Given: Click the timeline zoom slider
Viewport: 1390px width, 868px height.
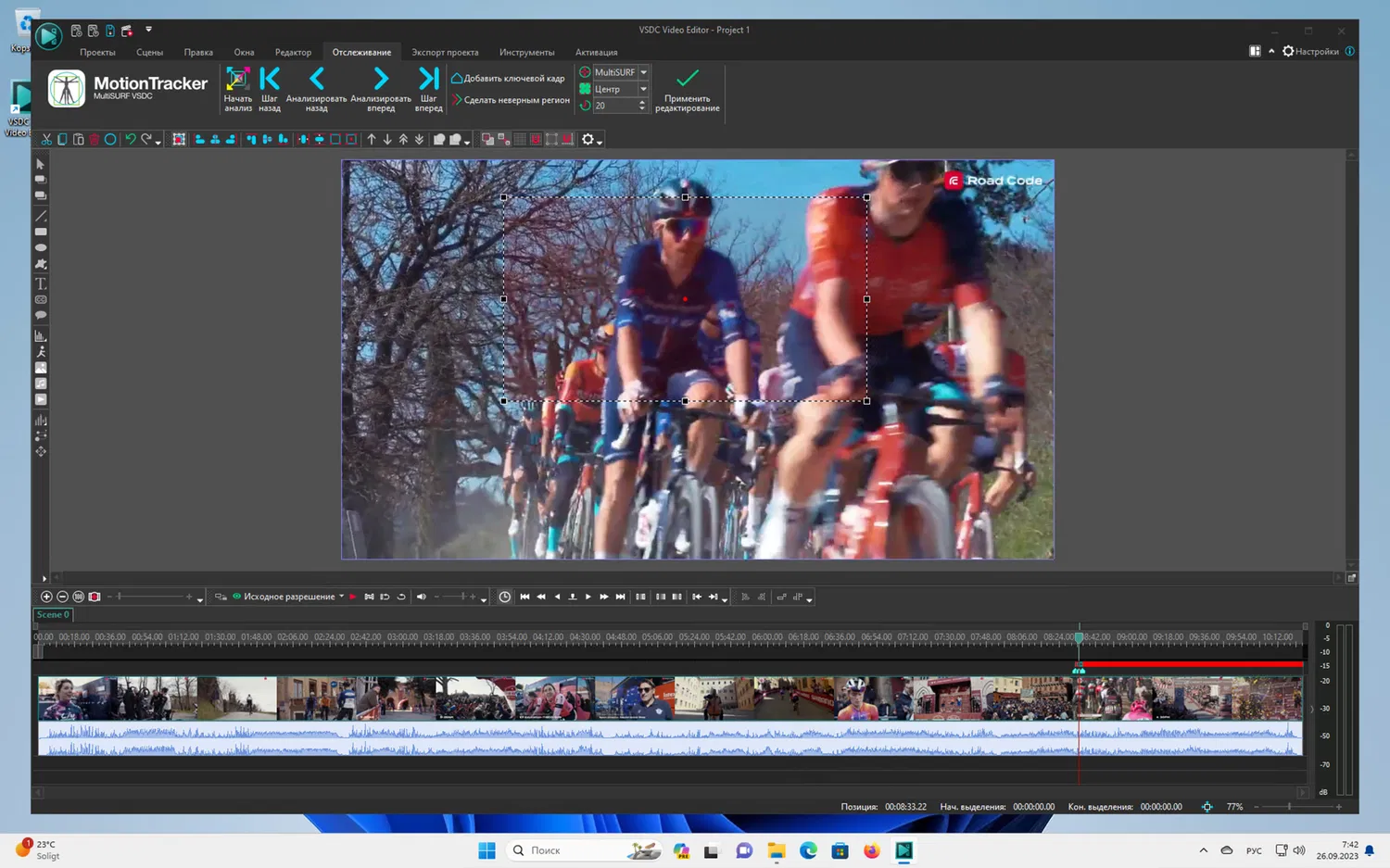Looking at the screenshot, I should (149, 597).
